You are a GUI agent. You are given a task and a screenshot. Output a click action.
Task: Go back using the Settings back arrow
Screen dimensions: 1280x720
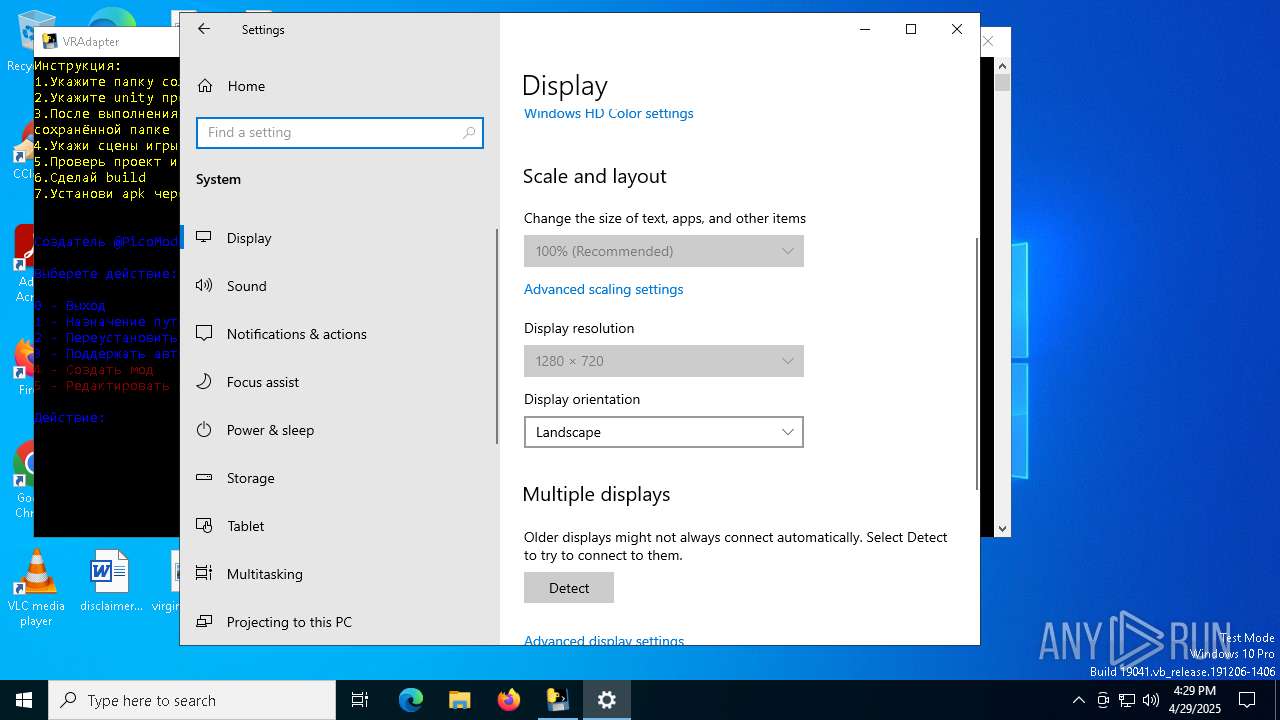pos(204,29)
